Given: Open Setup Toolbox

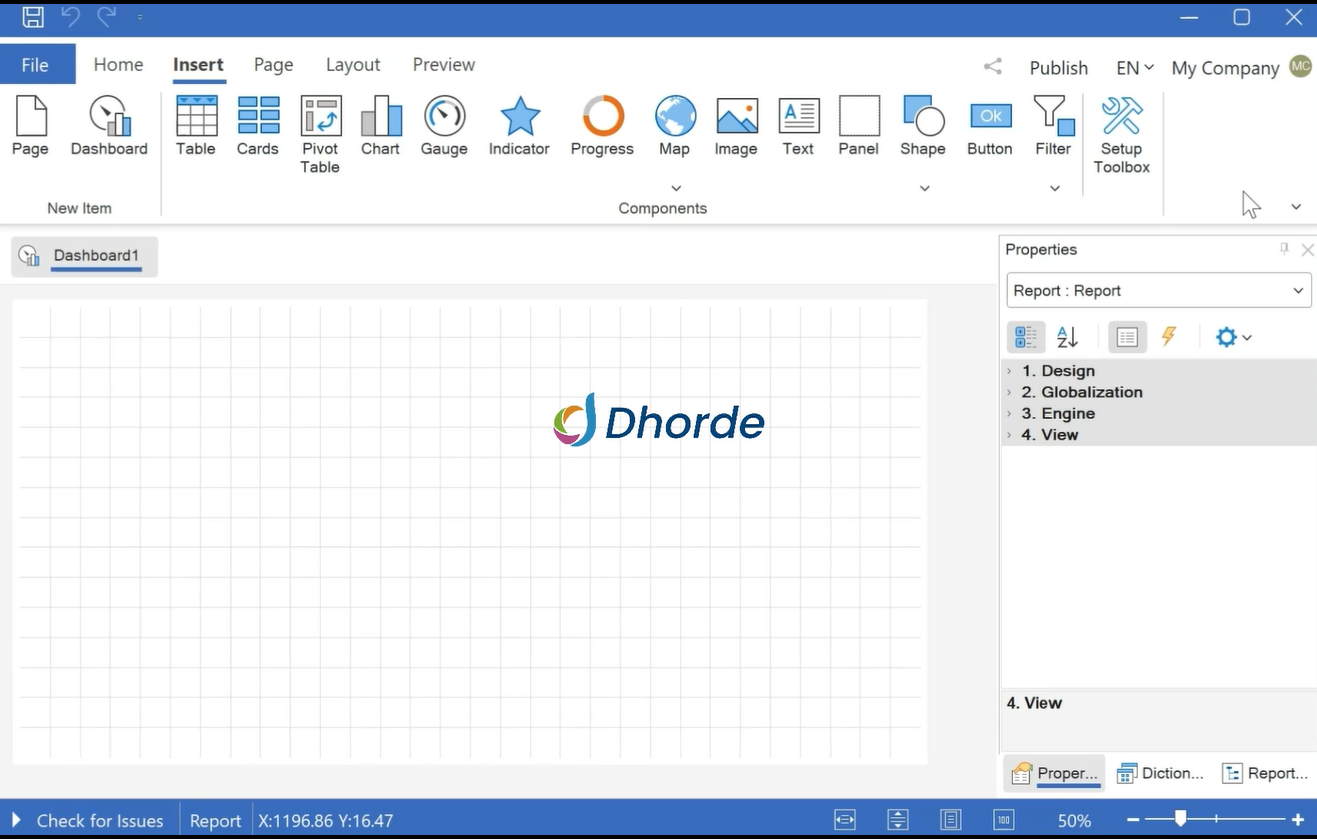Looking at the screenshot, I should (x=1121, y=135).
